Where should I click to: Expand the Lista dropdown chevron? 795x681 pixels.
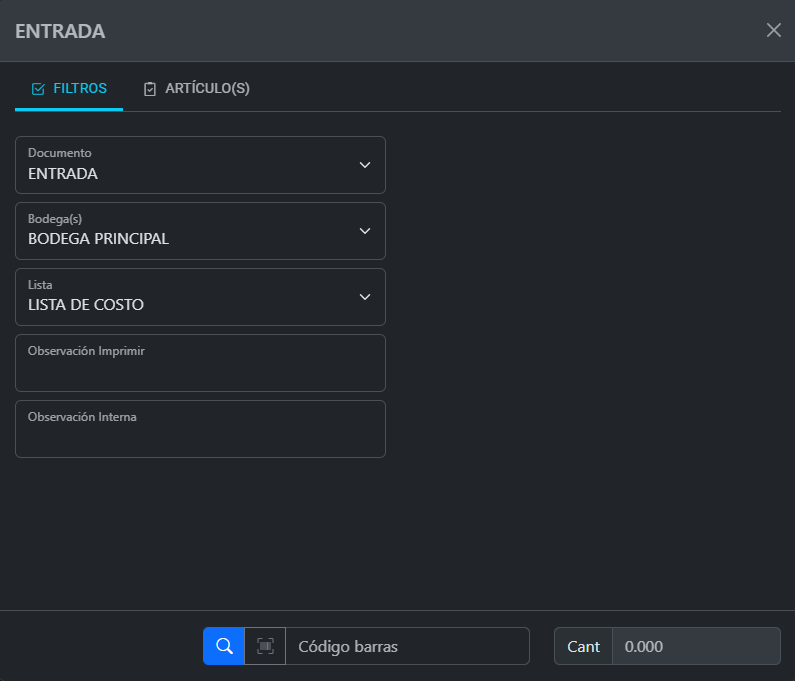click(365, 297)
